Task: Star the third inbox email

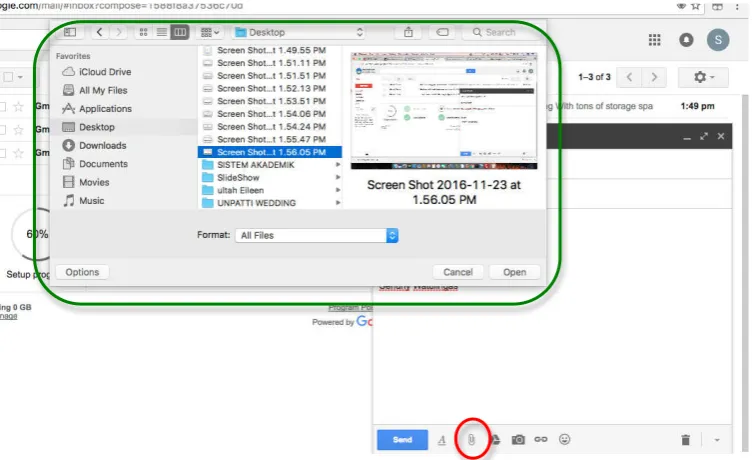Action: pos(18,153)
